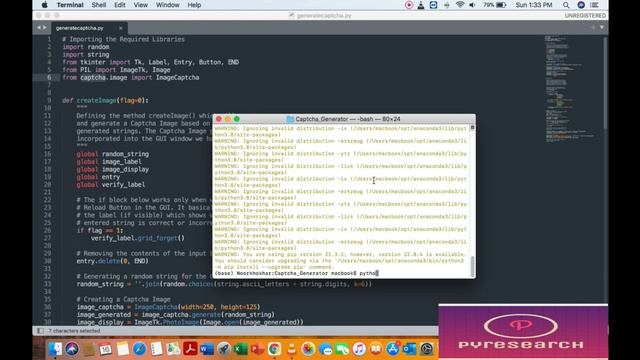Launch Outlook from the Dock

[409, 349]
